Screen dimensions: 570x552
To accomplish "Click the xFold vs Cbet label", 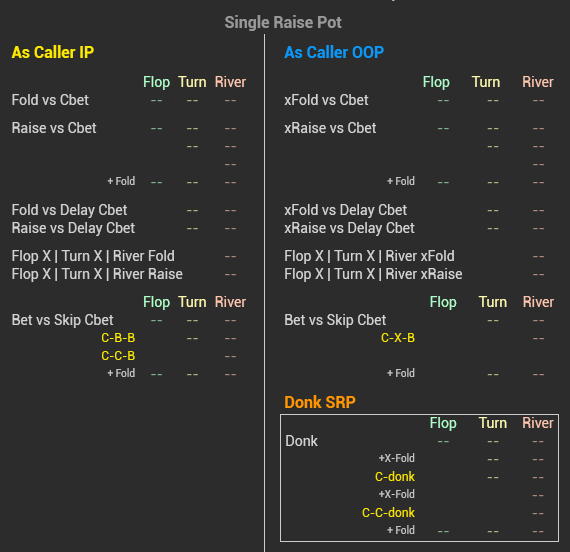I will 326,100.
